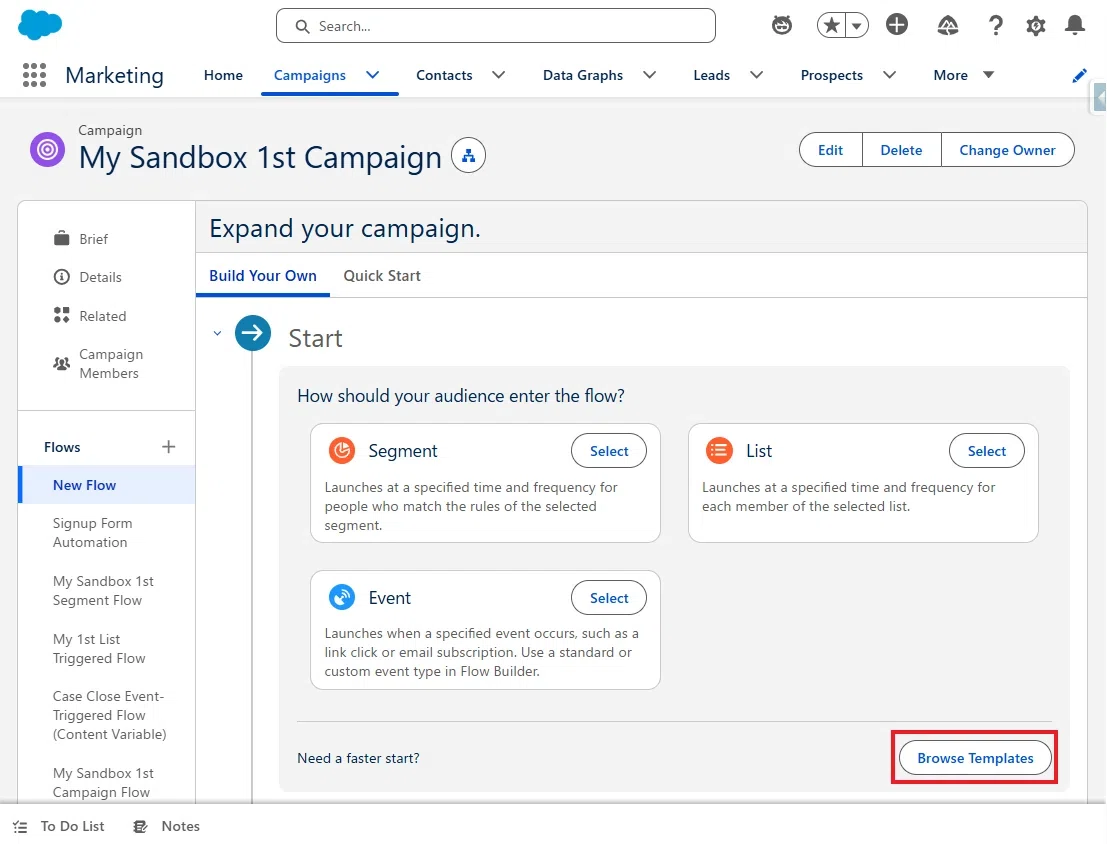Viewport: 1107px width, 844px height.
Task: Select the Segment entry option
Action: tap(609, 451)
